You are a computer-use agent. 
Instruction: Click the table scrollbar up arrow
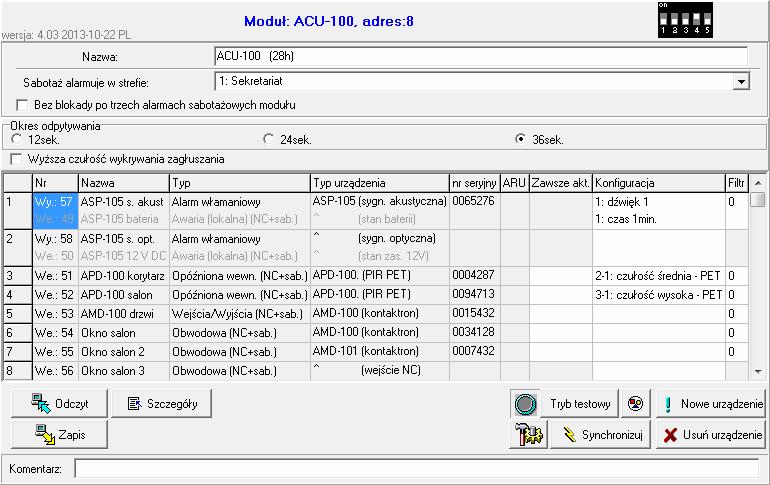coord(758,183)
